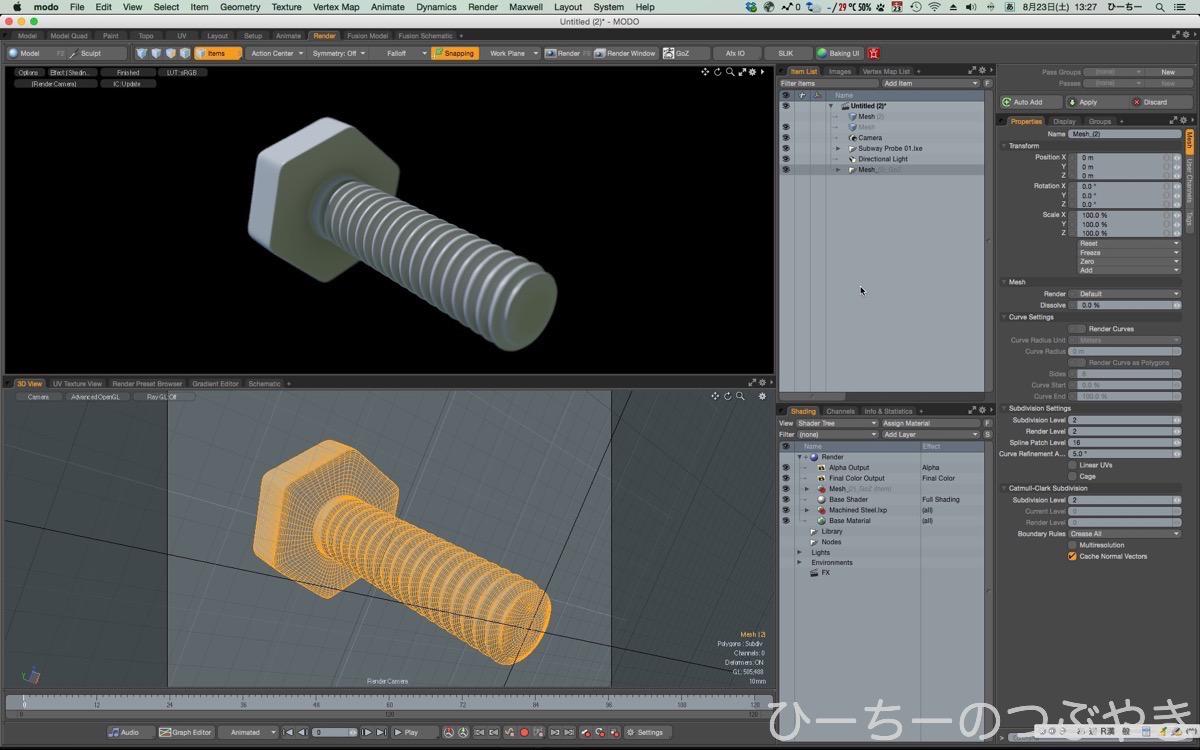Open the Boundary Rules dropdown

point(1124,534)
